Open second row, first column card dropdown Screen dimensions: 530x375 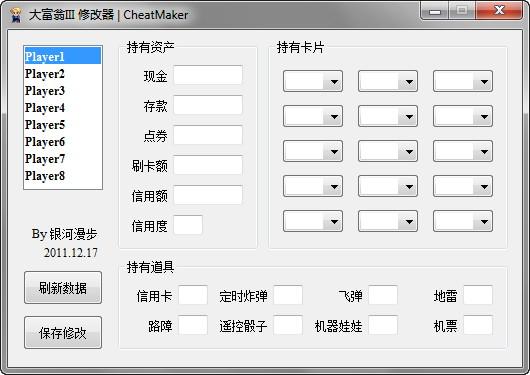click(x=313, y=116)
